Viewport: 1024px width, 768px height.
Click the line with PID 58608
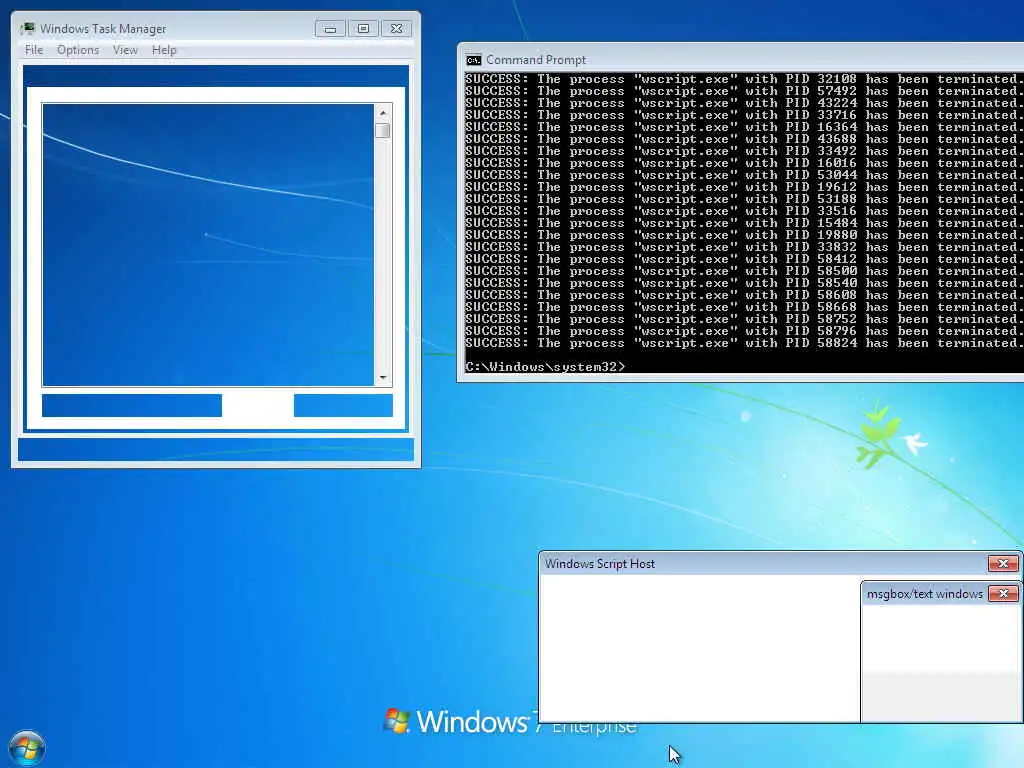click(x=744, y=295)
